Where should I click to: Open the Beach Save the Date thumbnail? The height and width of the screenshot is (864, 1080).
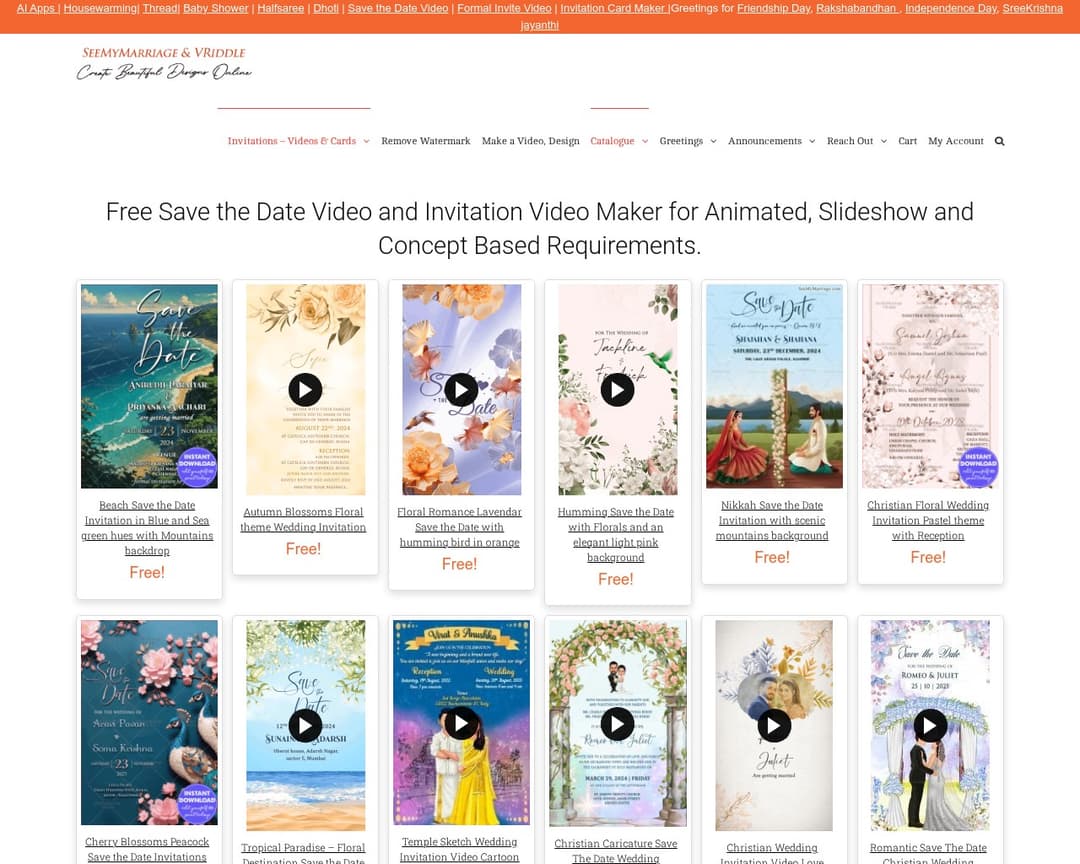pyautogui.click(x=149, y=386)
